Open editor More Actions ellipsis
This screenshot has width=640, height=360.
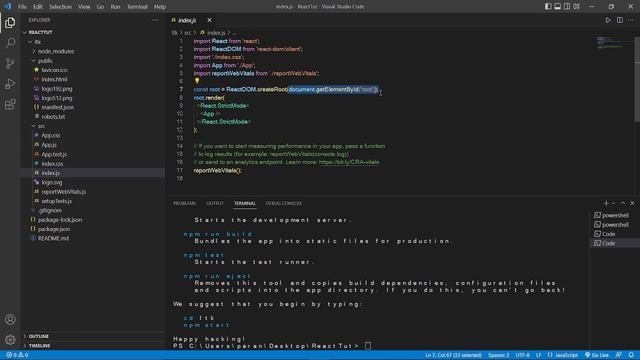(x=631, y=20)
